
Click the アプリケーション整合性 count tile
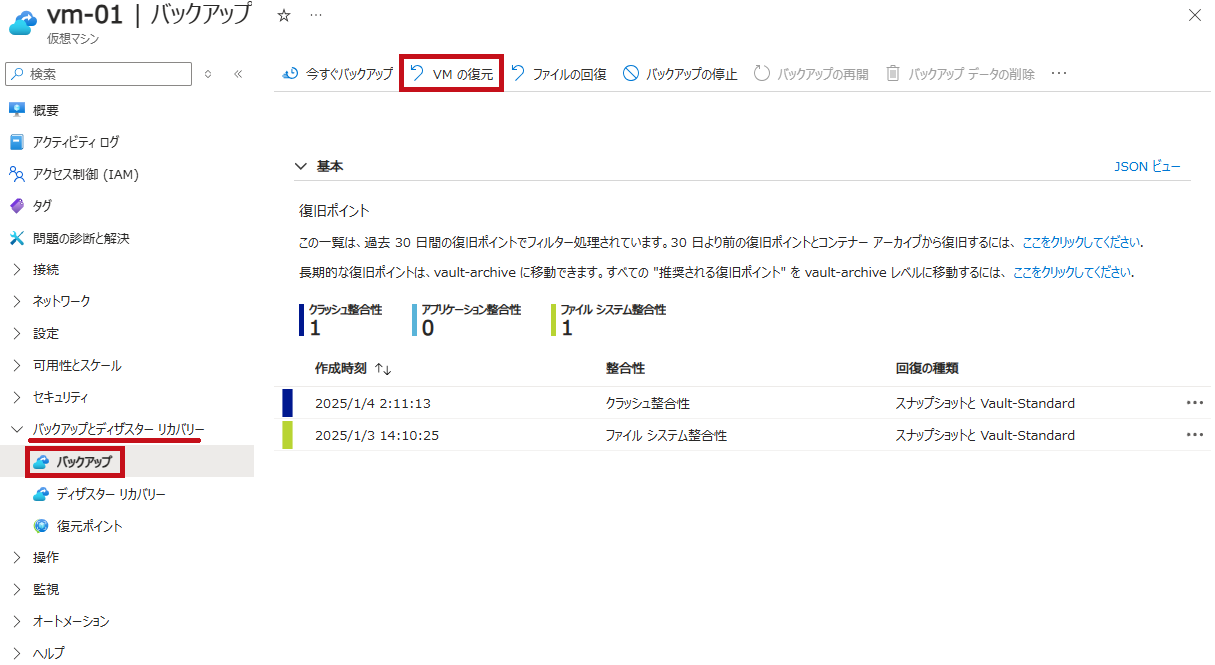pos(467,319)
